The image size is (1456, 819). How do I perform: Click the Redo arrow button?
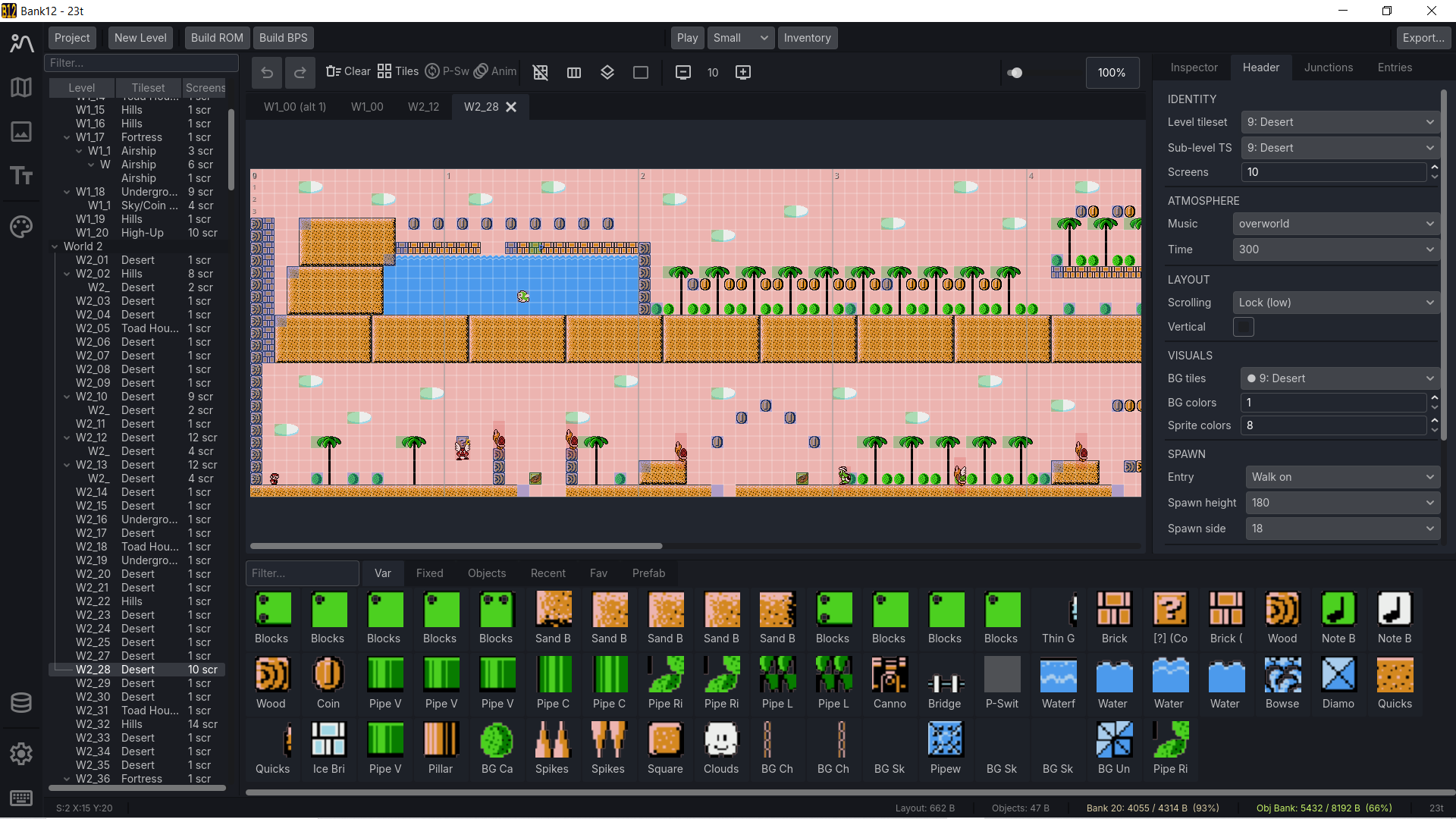[x=300, y=72]
